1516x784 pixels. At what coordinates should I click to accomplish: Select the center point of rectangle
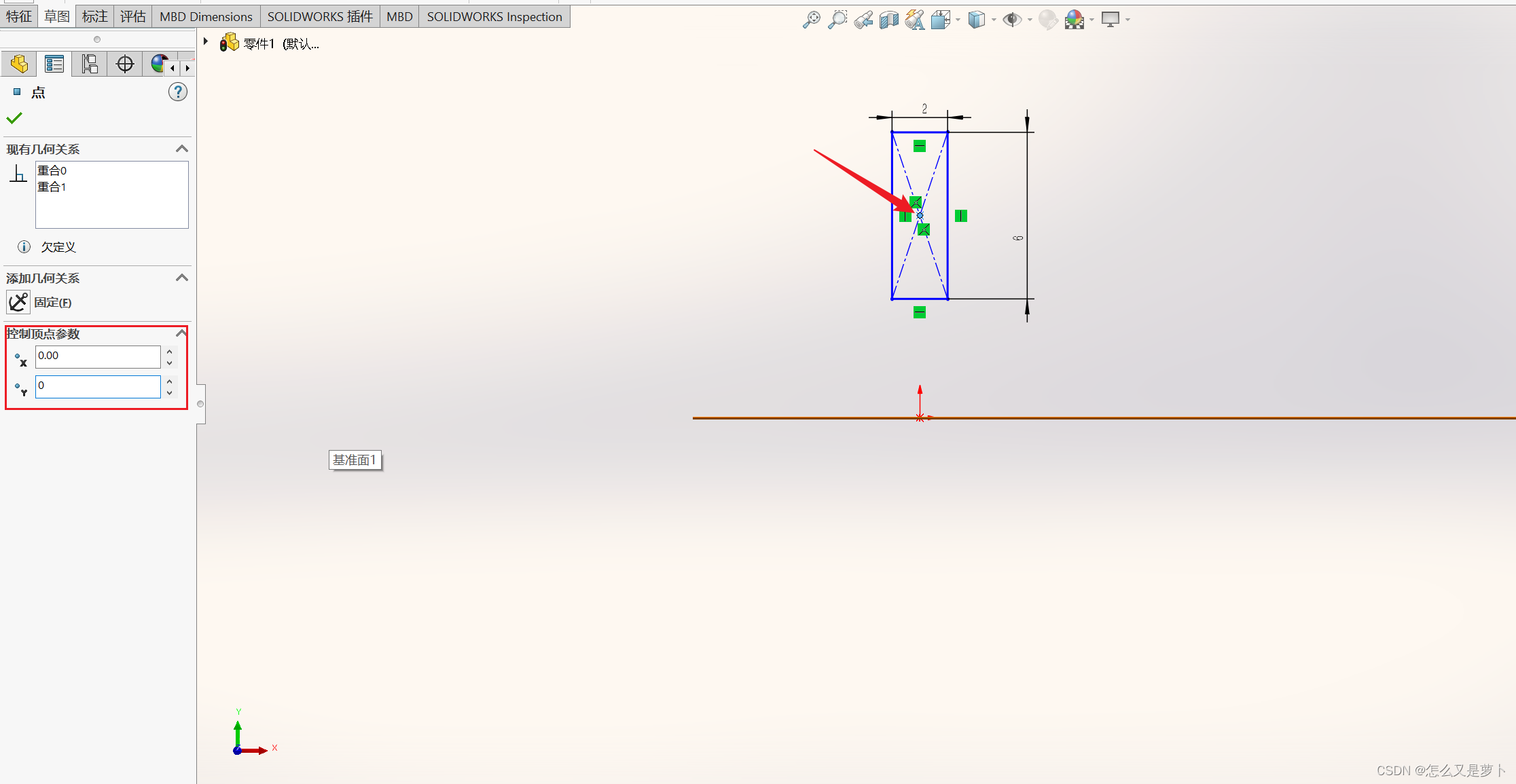(x=920, y=216)
